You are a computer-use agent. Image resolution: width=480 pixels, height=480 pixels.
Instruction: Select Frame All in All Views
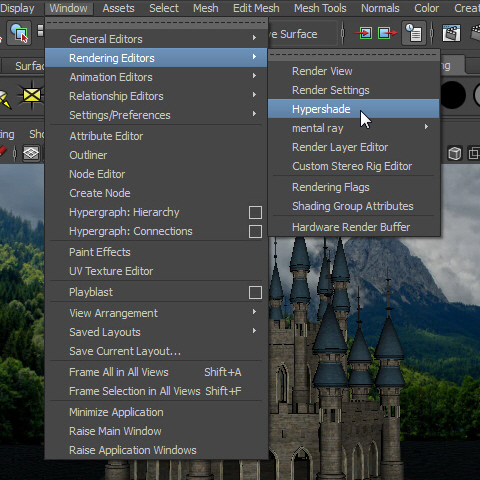156,372
